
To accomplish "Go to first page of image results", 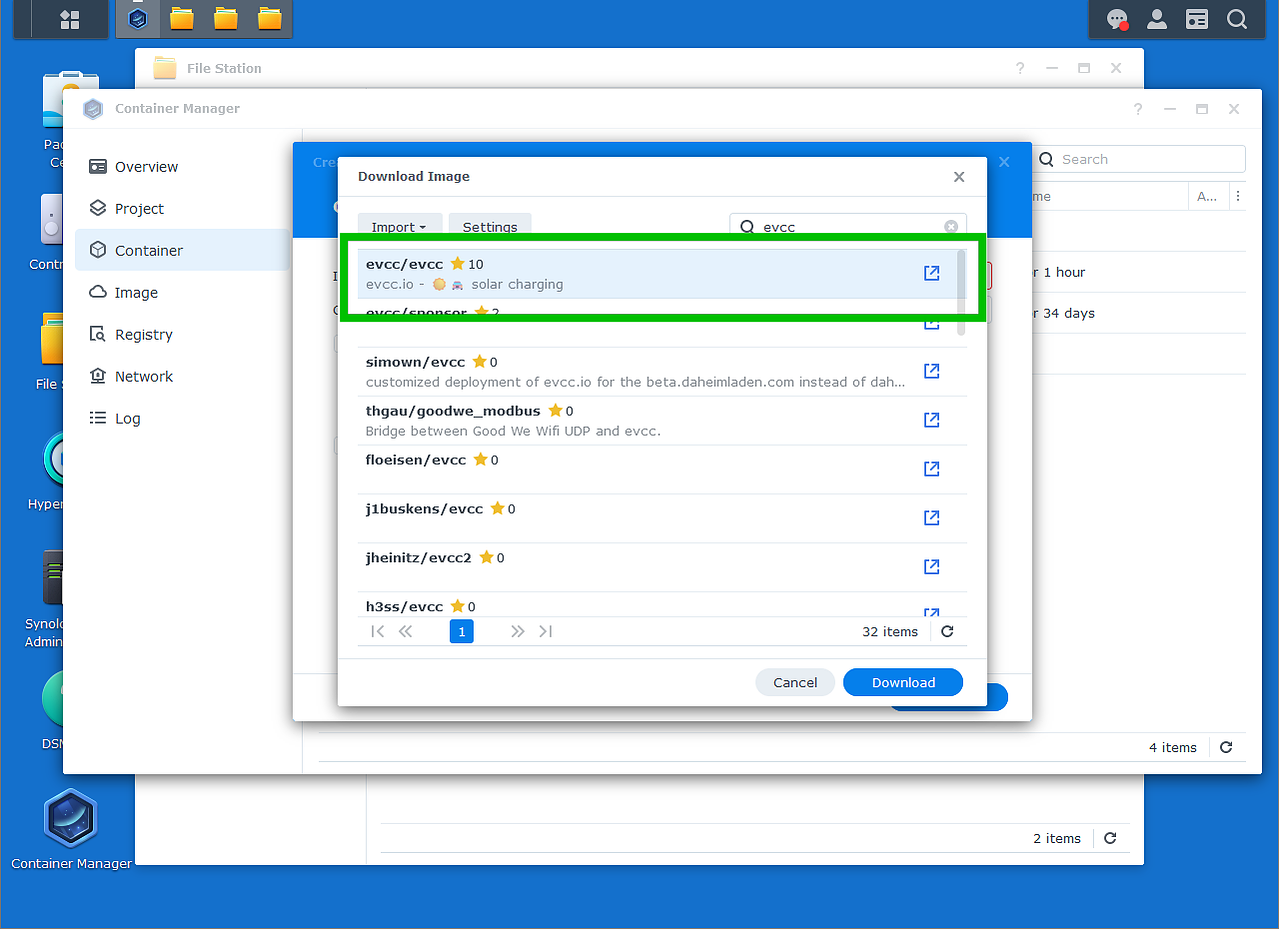I will tap(377, 632).
